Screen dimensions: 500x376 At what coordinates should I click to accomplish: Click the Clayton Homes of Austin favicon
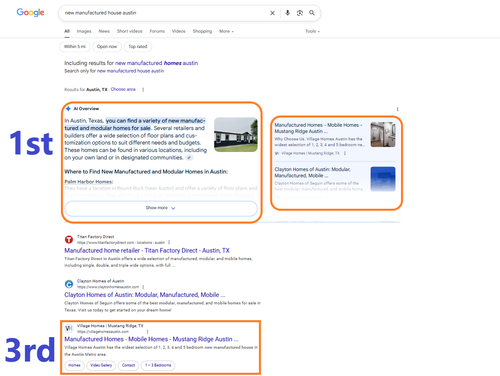pos(69,284)
